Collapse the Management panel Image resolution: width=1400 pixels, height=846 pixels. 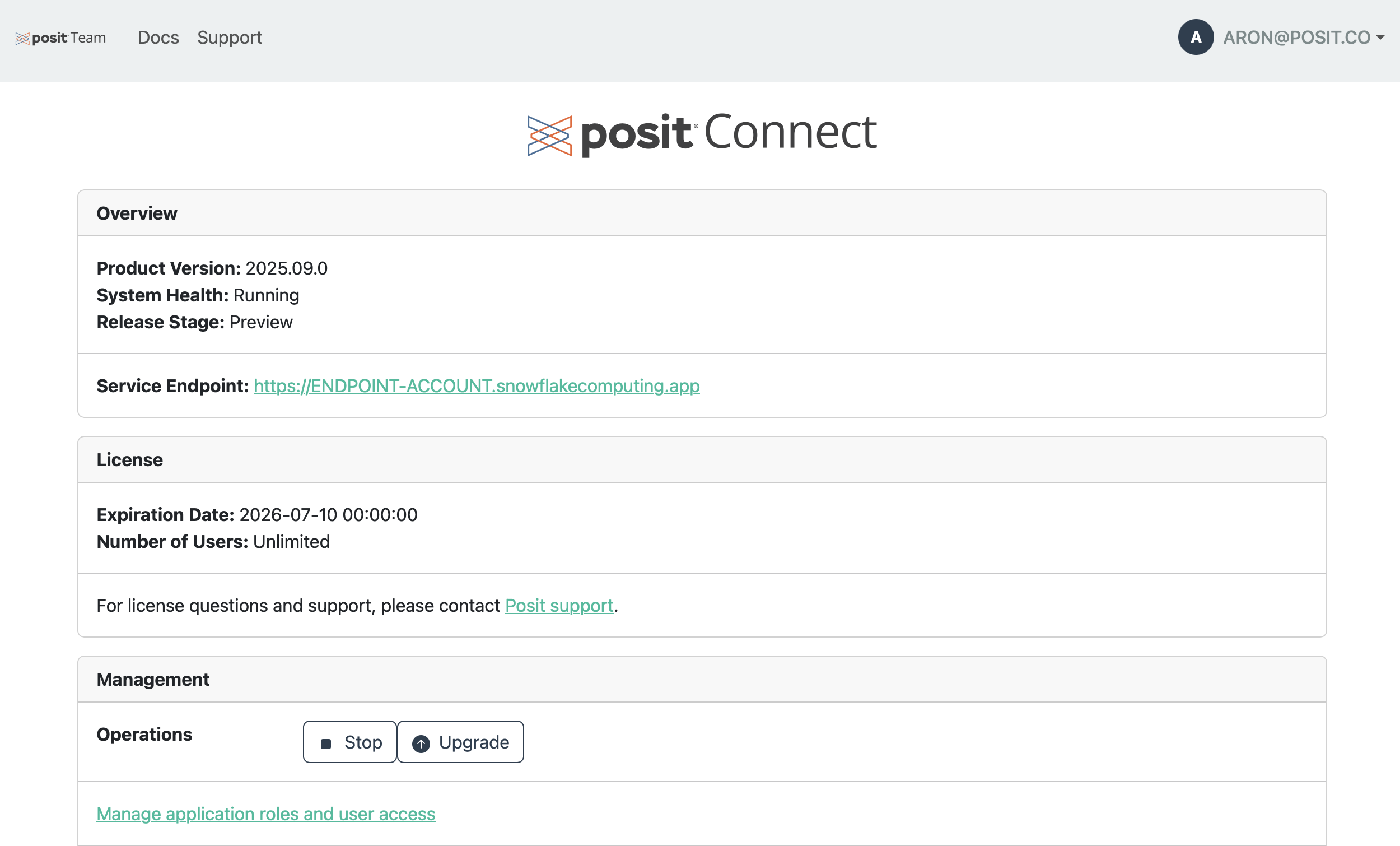pyautogui.click(x=153, y=679)
